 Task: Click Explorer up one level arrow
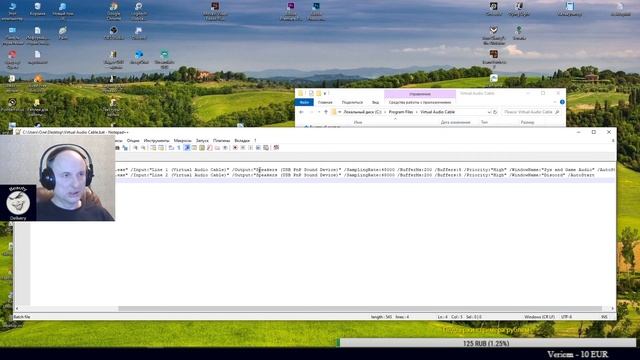(x=326, y=112)
